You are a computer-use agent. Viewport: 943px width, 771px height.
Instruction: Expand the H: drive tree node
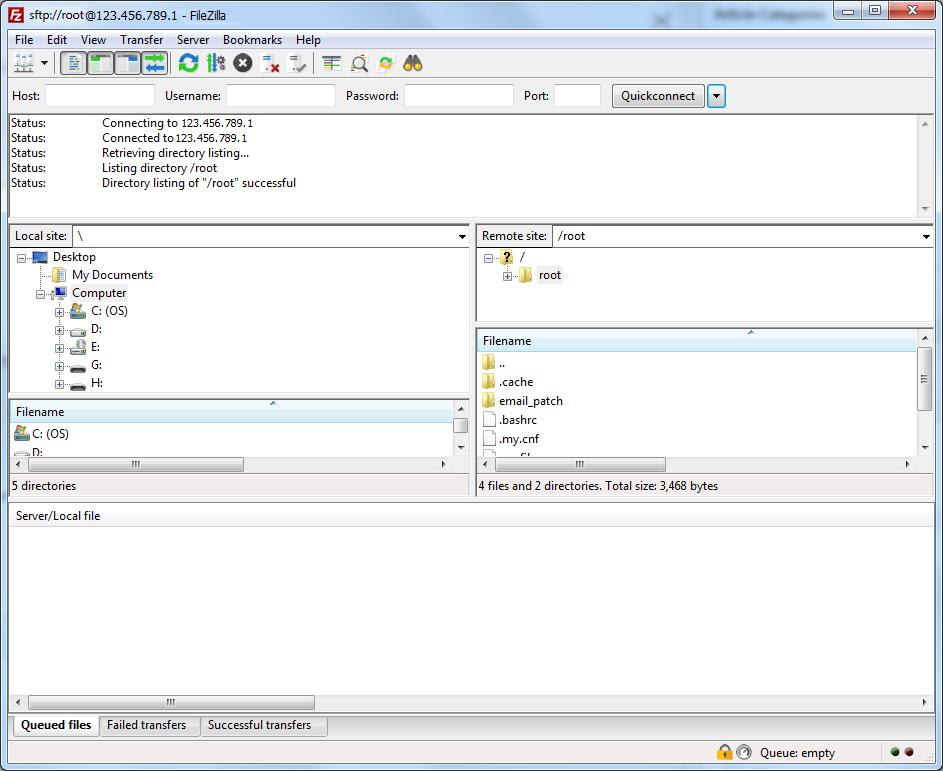click(59, 384)
